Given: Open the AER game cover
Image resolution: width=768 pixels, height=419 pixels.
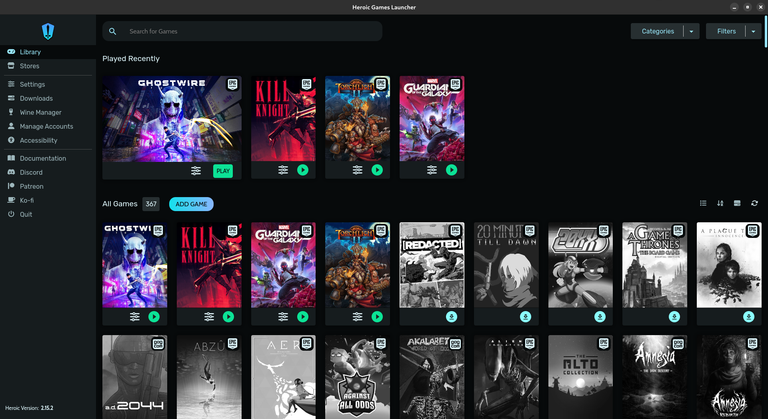Looking at the screenshot, I should (x=283, y=377).
